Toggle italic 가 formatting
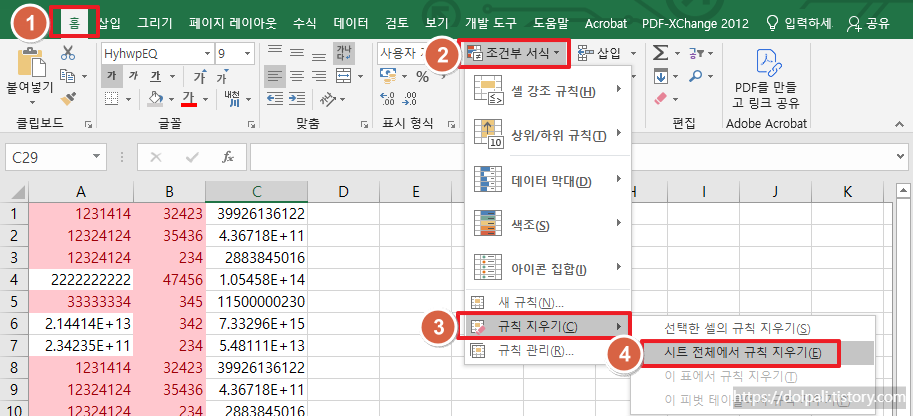This screenshot has width=913, height=416. [133, 76]
